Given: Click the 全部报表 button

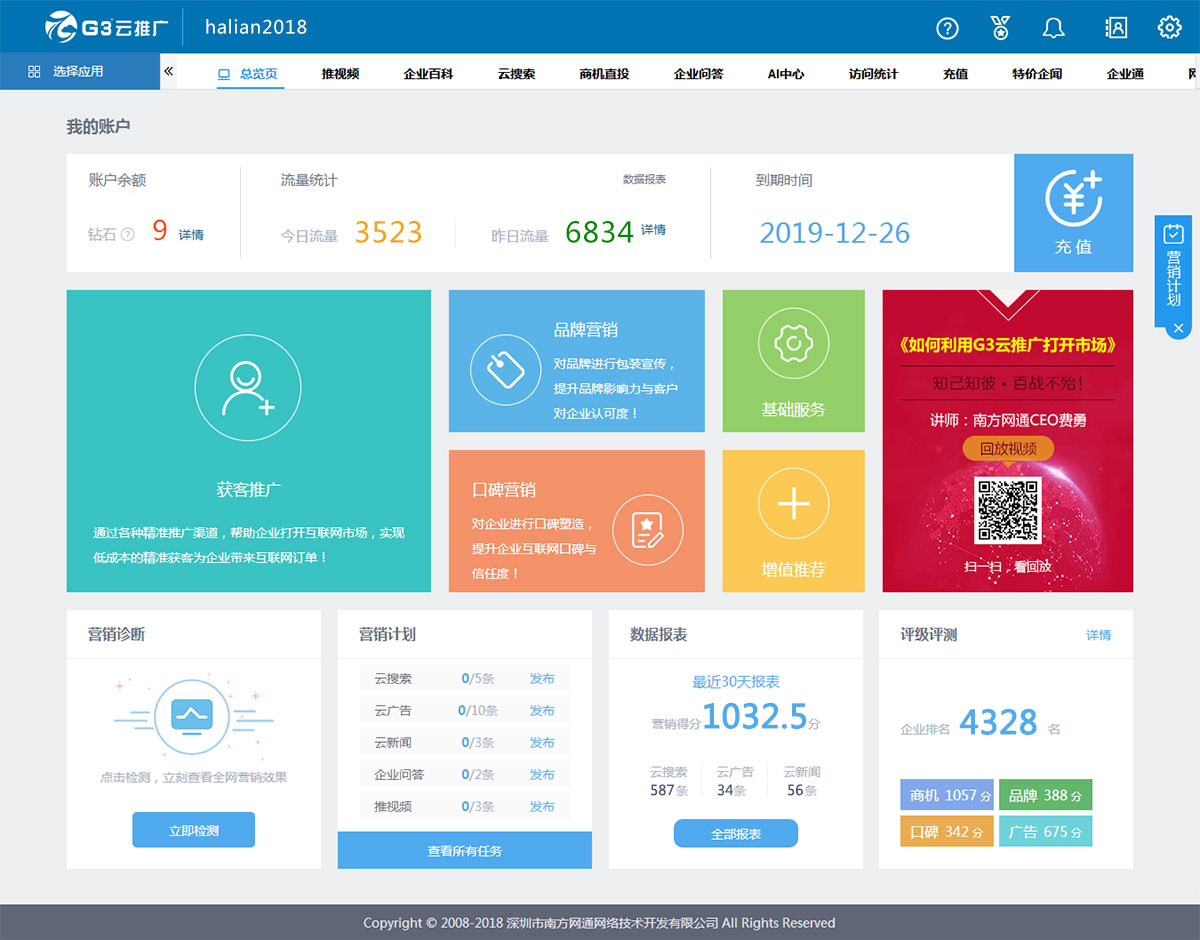Looking at the screenshot, I should pyautogui.click(x=735, y=833).
